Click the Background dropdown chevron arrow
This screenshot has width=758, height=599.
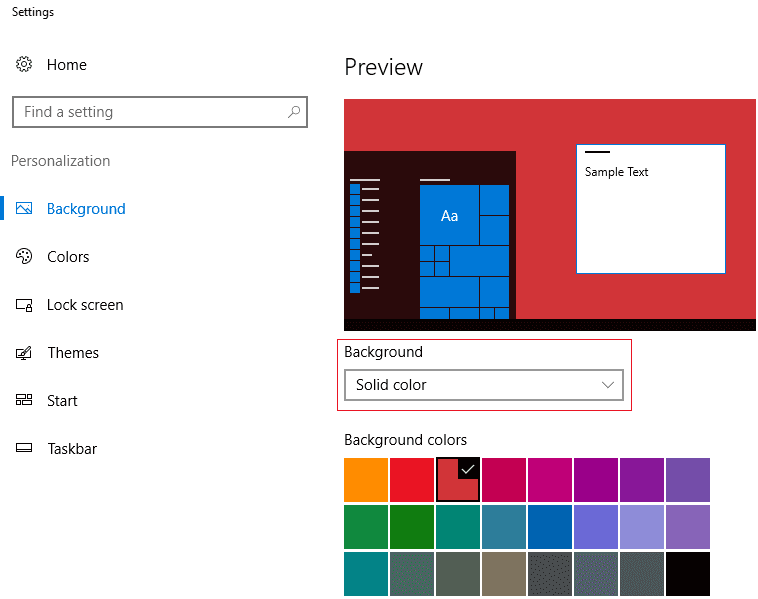608,385
